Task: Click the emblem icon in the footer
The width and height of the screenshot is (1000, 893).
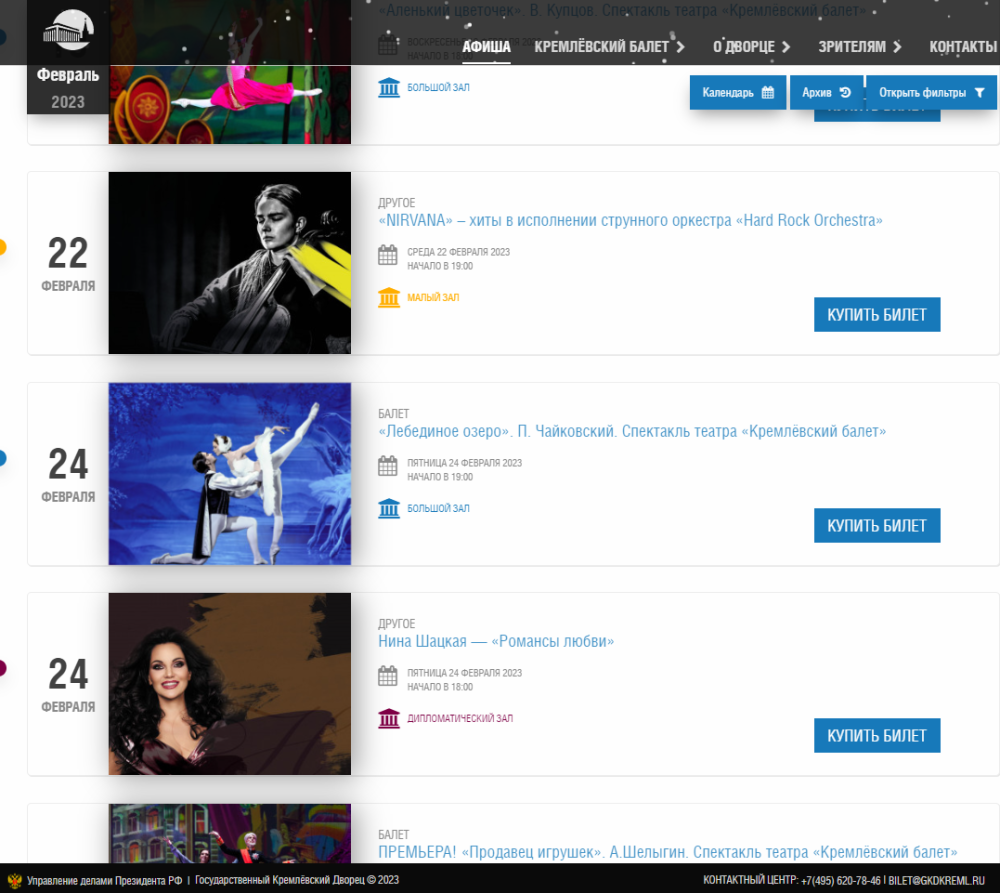Action: click(x=14, y=881)
